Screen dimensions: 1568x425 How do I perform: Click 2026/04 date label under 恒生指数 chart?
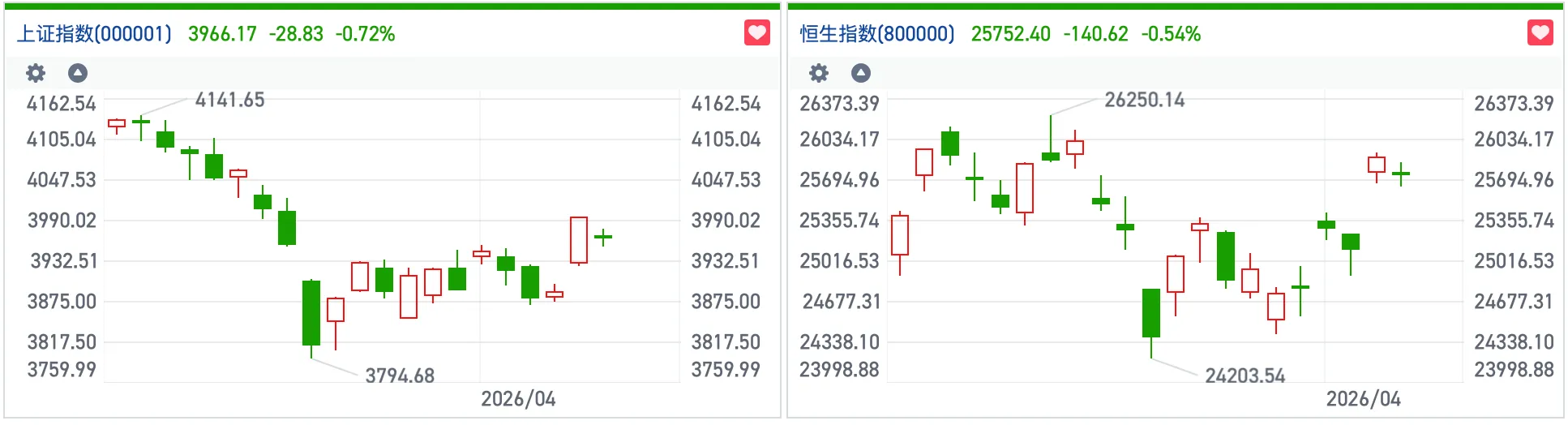point(1363,399)
